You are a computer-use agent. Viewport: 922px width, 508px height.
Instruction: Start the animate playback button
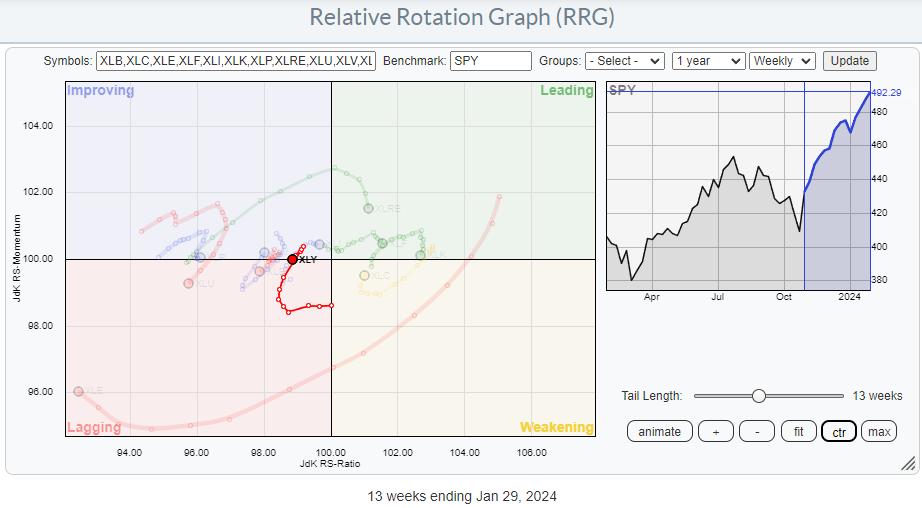tap(660, 432)
